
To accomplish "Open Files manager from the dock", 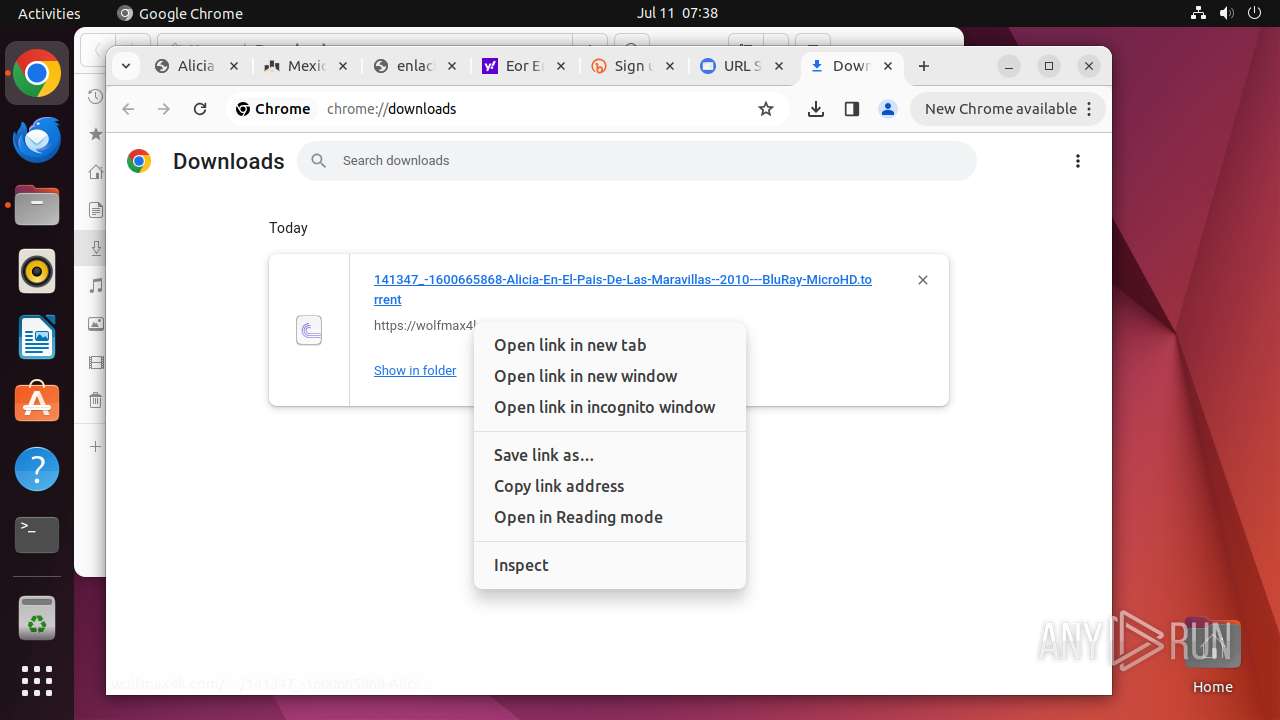I will (x=37, y=206).
